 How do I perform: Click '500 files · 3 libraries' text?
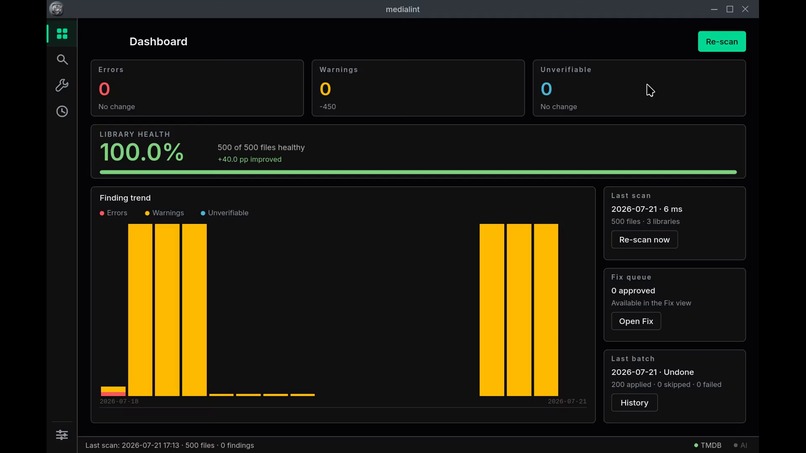(645, 222)
